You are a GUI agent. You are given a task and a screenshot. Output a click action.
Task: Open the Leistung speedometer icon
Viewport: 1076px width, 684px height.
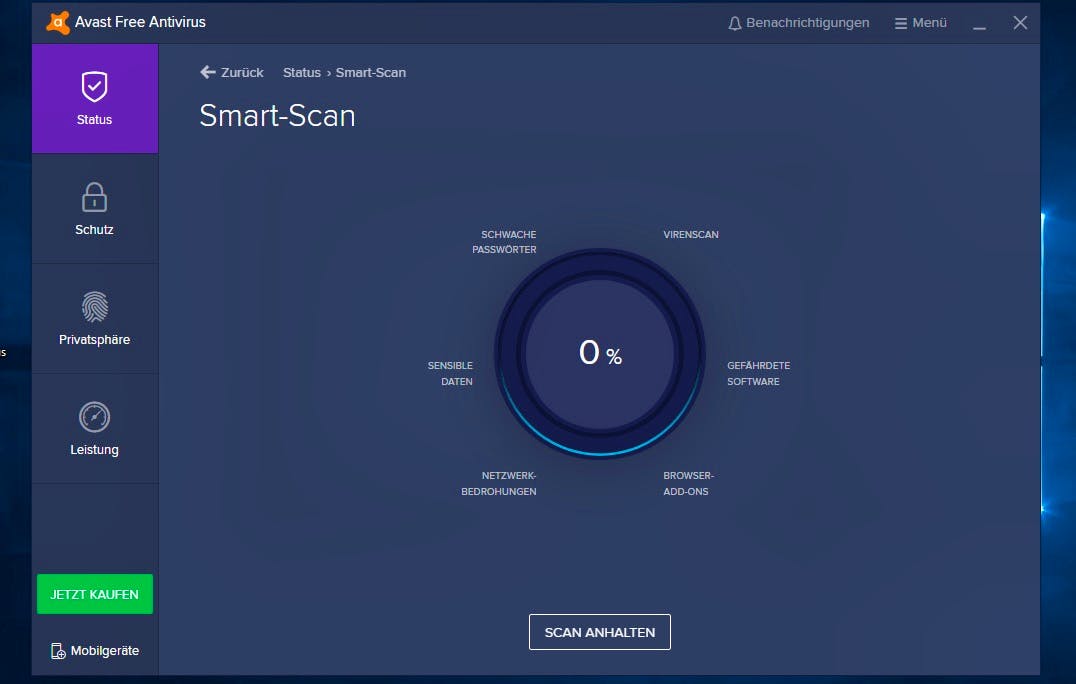click(94, 417)
